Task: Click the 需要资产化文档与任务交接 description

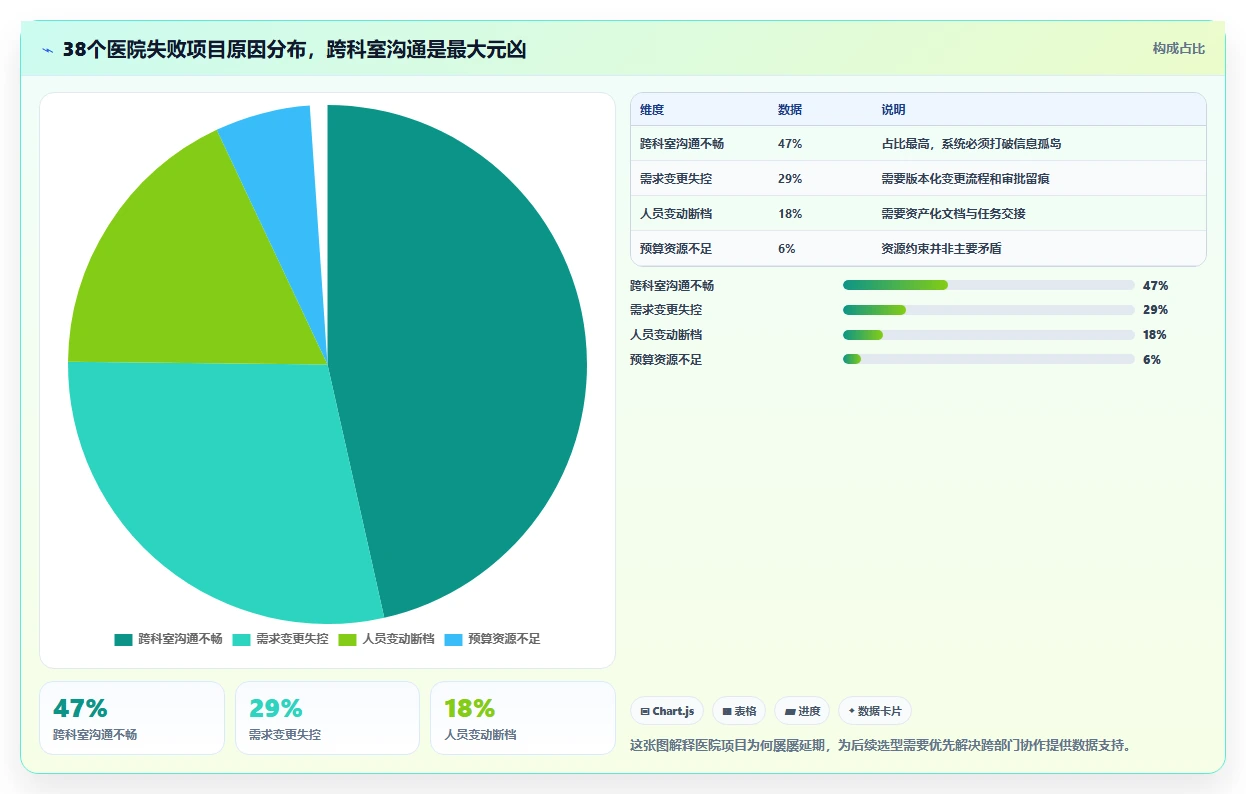Action: tap(953, 214)
